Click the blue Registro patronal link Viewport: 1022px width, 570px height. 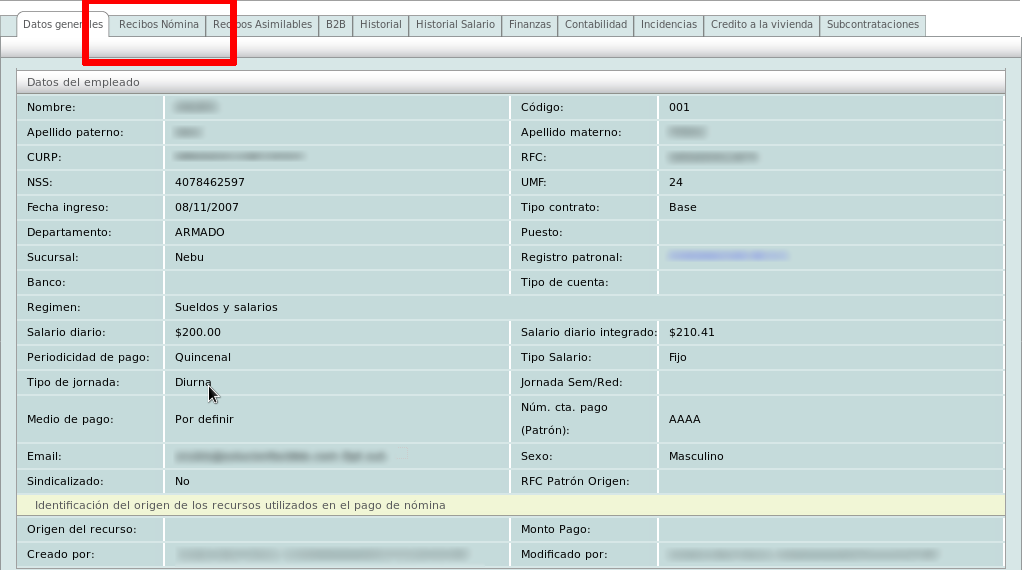(x=727, y=257)
